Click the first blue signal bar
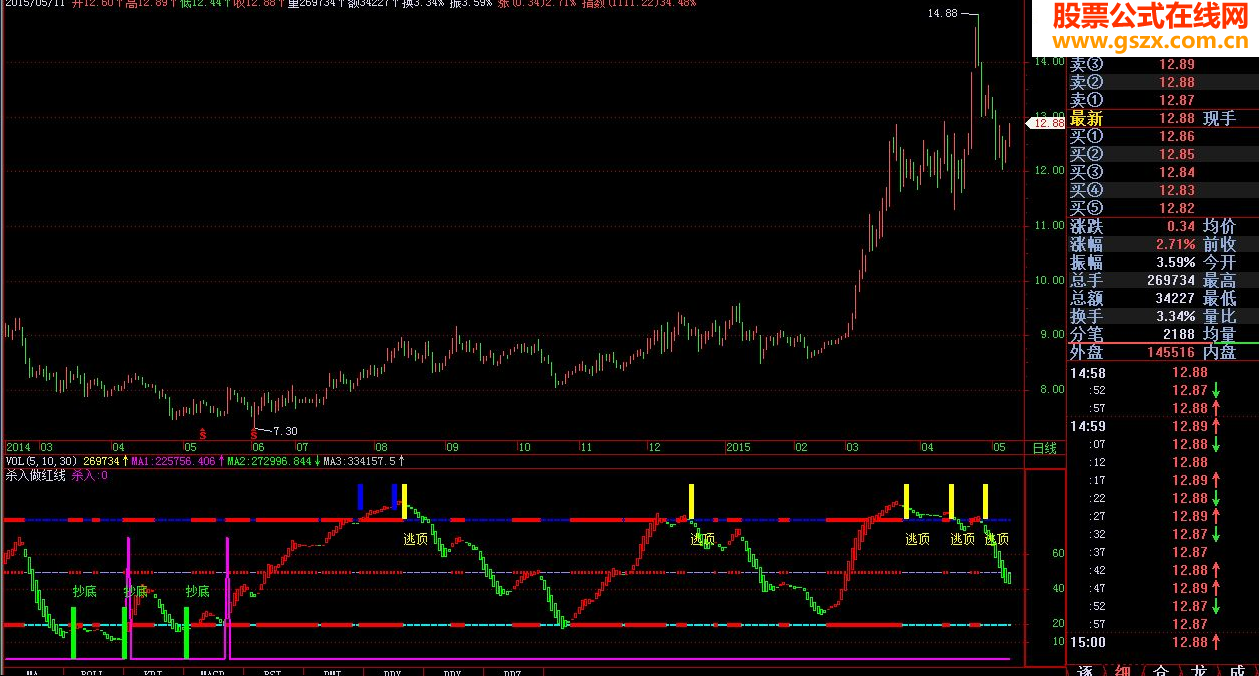Viewport: 1260px width, 676px height. coord(360,496)
